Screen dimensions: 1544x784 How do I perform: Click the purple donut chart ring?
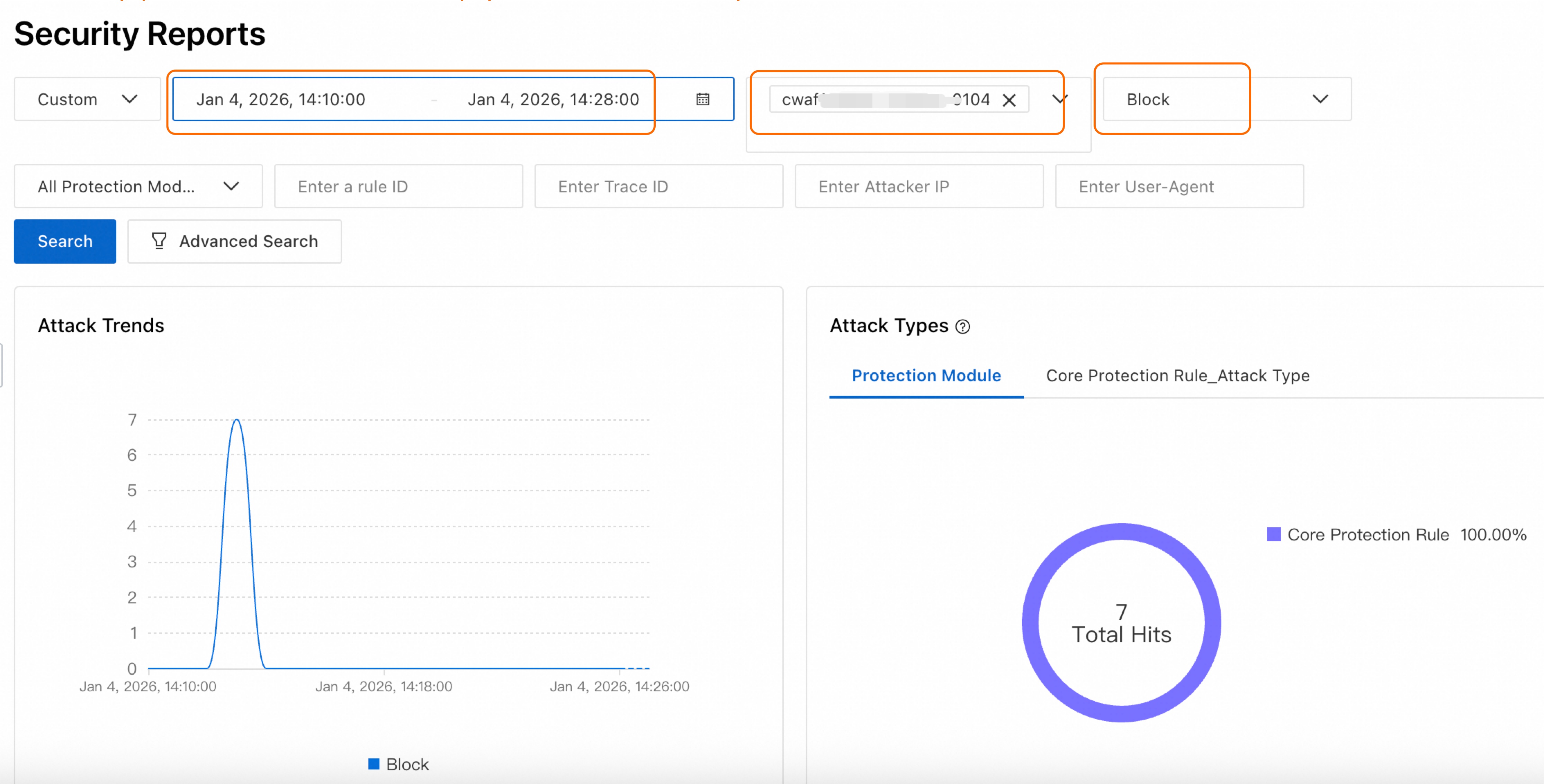point(1121,532)
